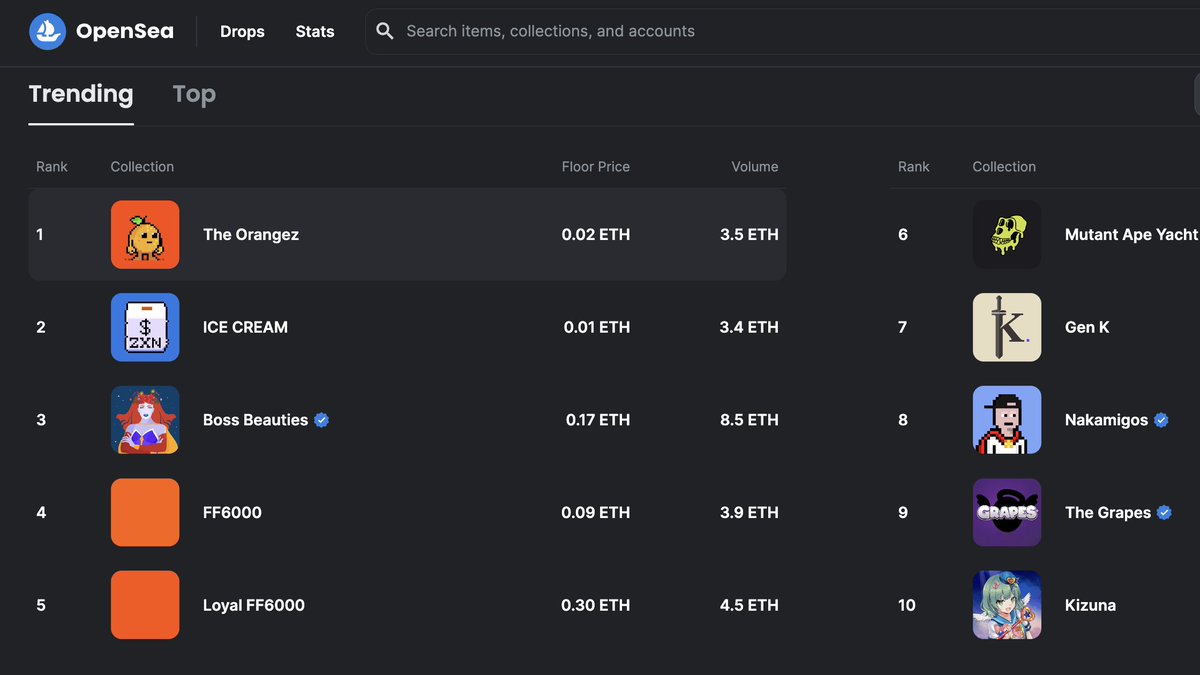This screenshot has height=675, width=1200.
Task: Open the Drops menu item
Action: [242, 32]
